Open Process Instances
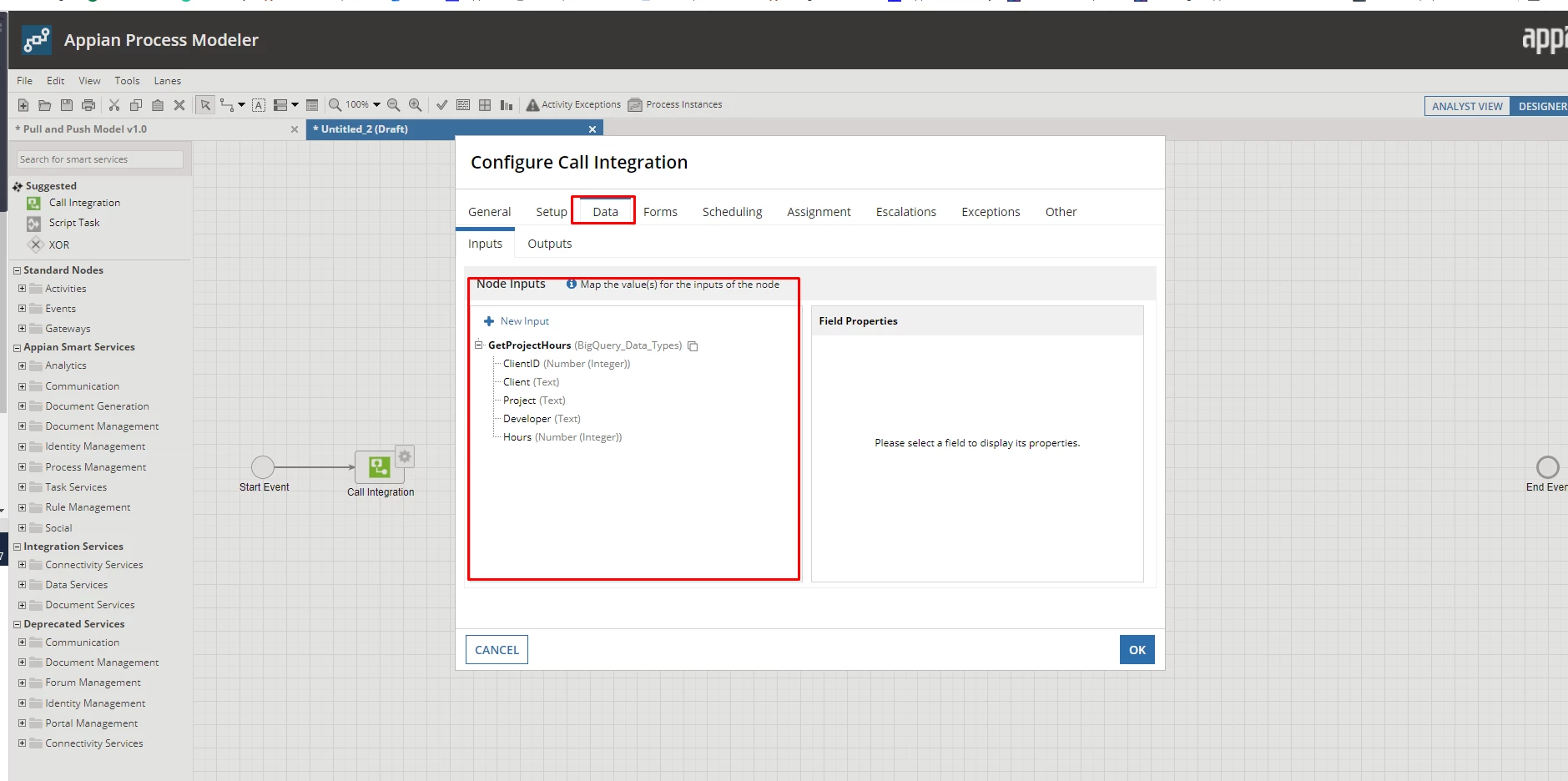1568x781 pixels. (x=675, y=105)
